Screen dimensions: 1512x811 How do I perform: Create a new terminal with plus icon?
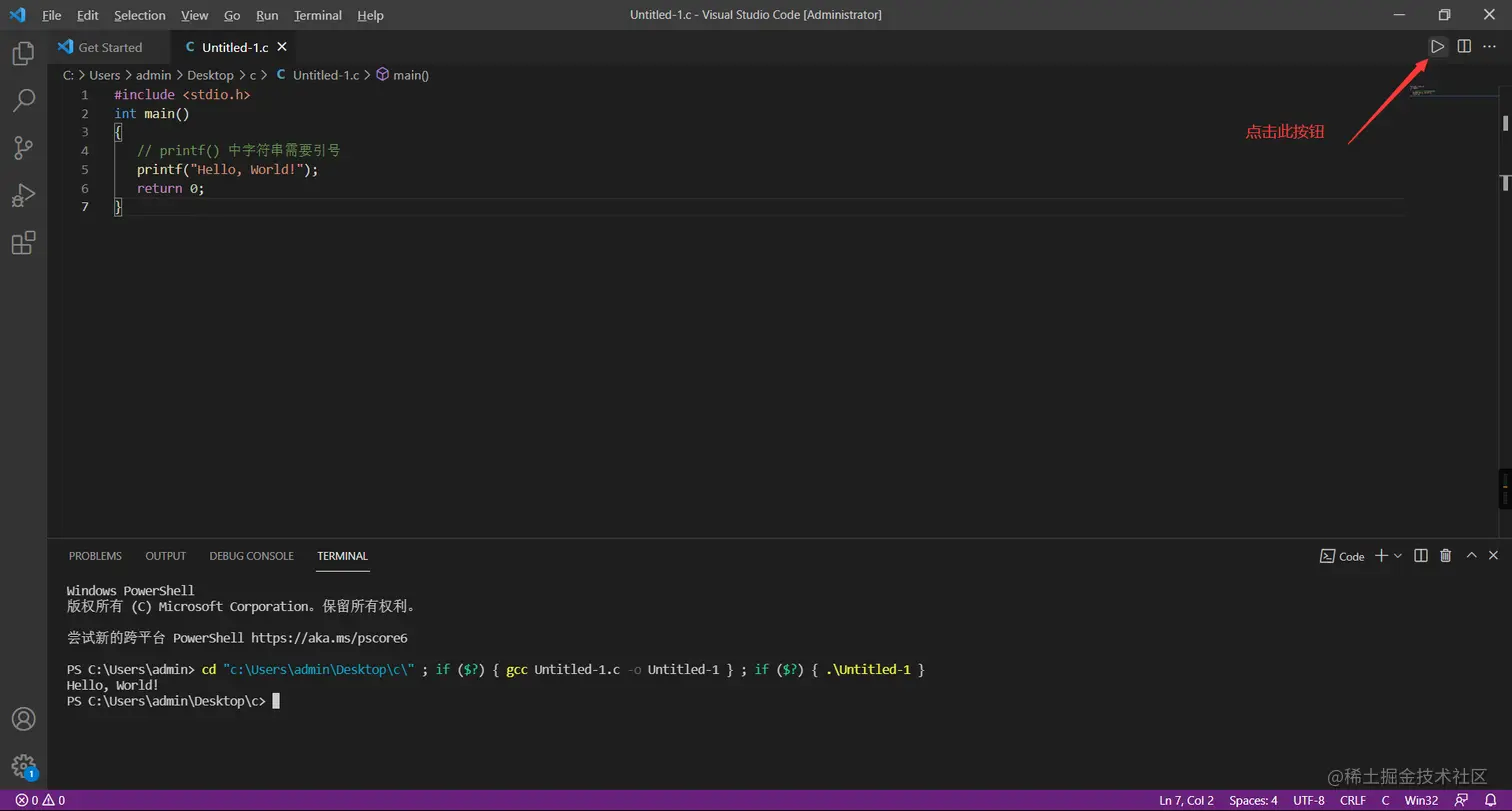point(1381,555)
